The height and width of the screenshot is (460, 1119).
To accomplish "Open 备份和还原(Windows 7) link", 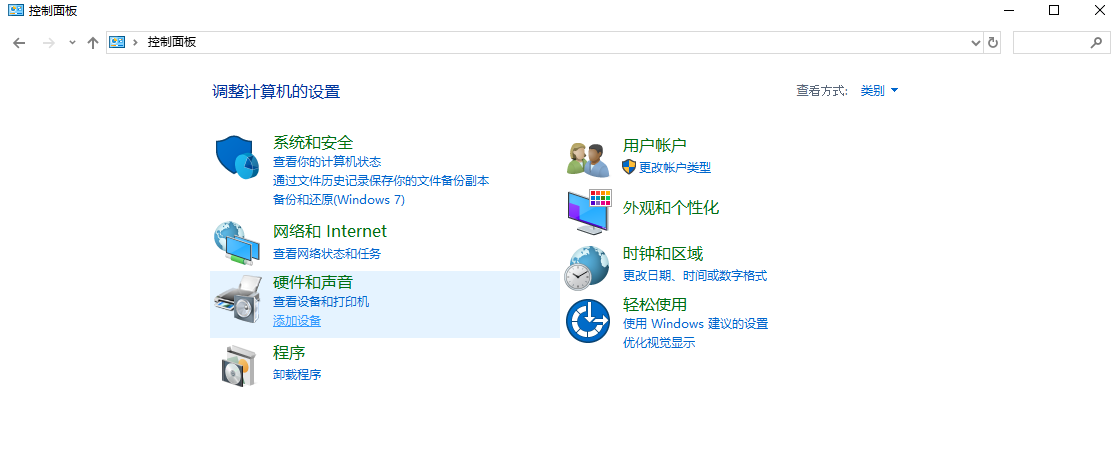I will click(338, 199).
